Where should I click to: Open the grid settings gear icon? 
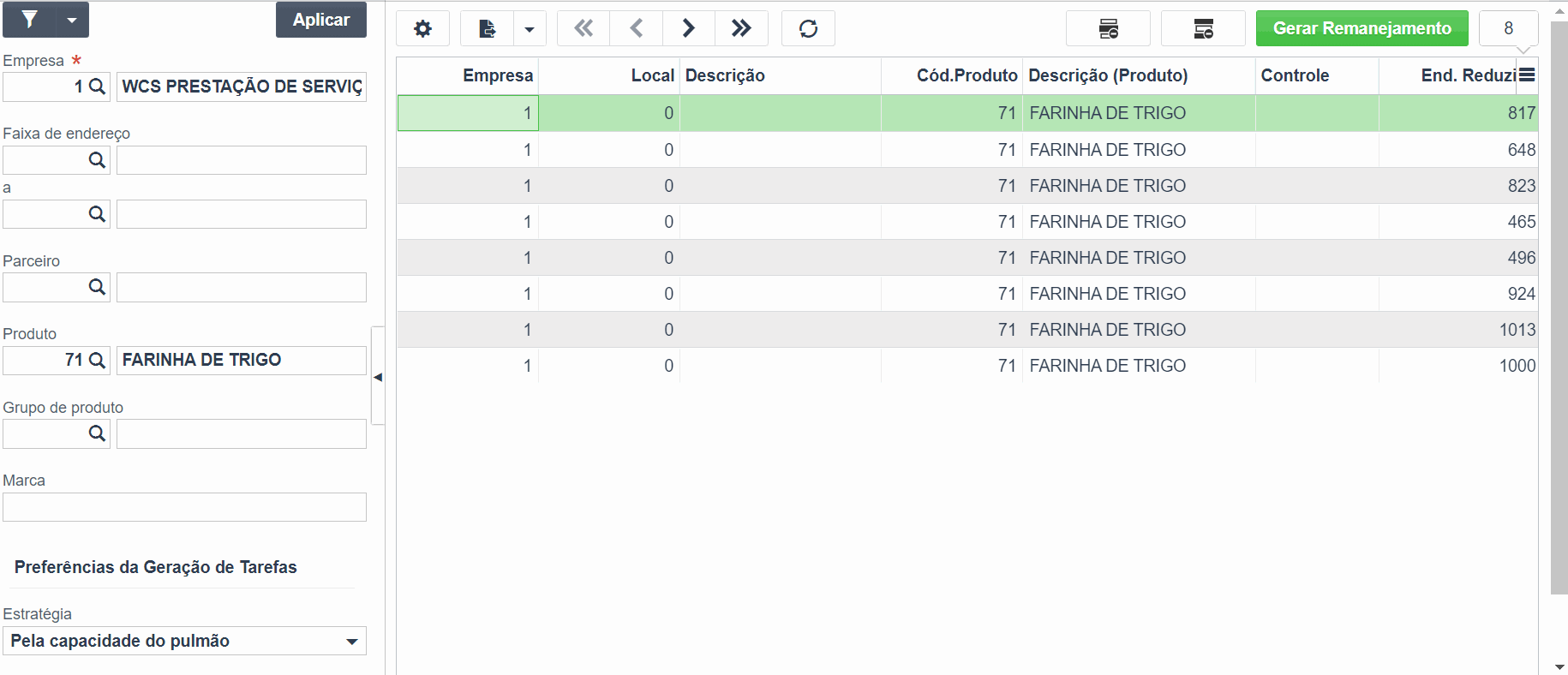click(x=422, y=28)
